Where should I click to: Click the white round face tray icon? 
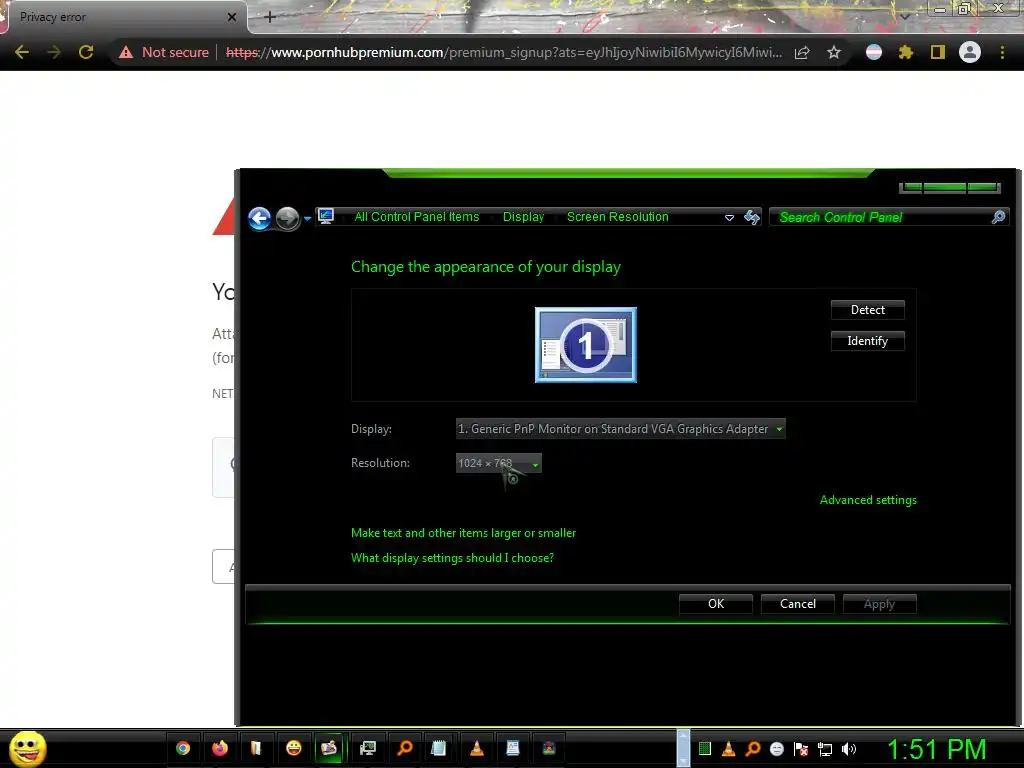tap(776, 749)
